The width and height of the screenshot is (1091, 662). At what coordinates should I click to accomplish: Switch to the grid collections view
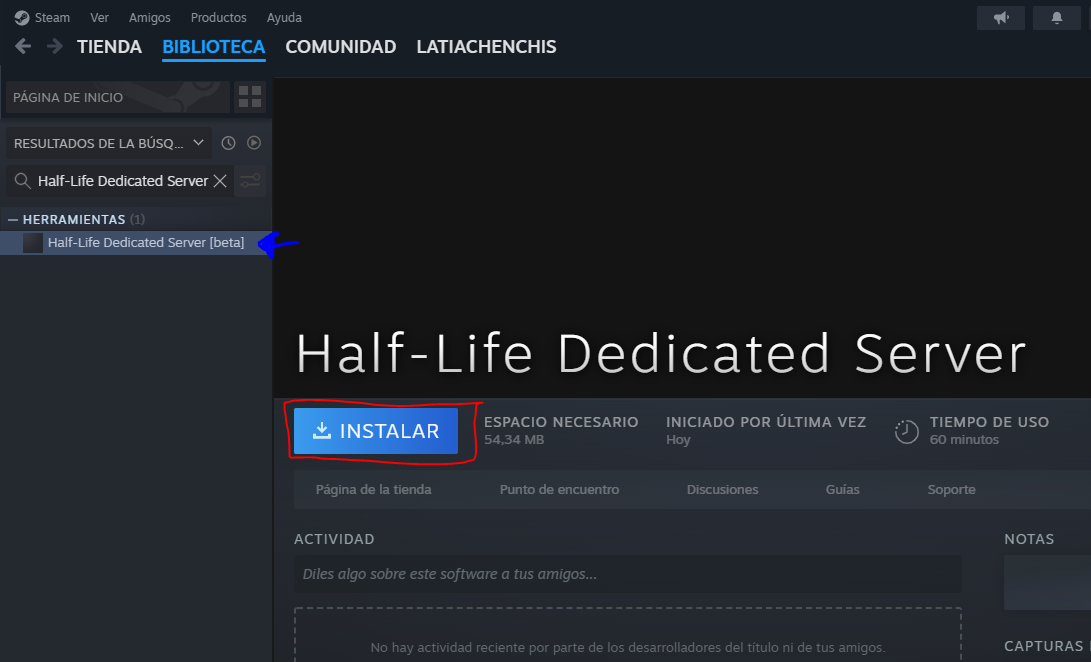point(250,97)
